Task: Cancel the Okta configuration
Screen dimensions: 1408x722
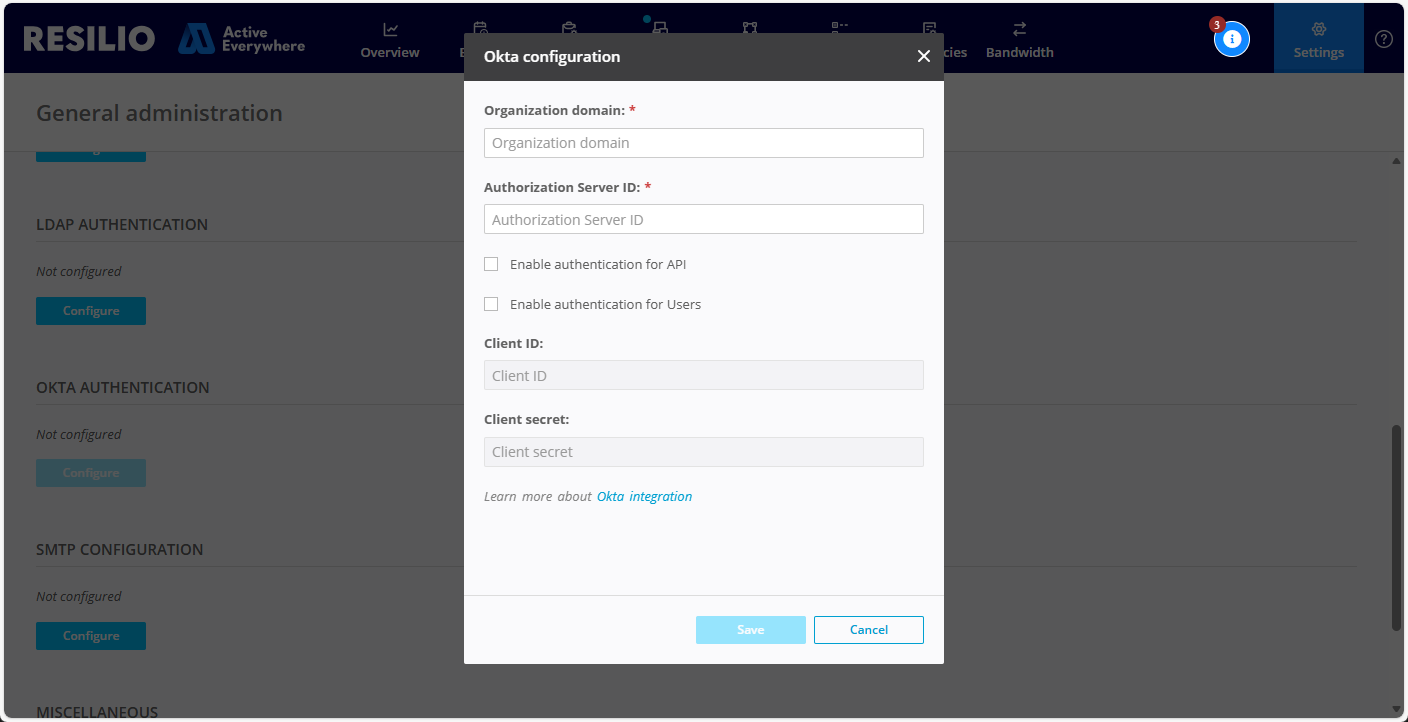Action: tap(868, 630)
